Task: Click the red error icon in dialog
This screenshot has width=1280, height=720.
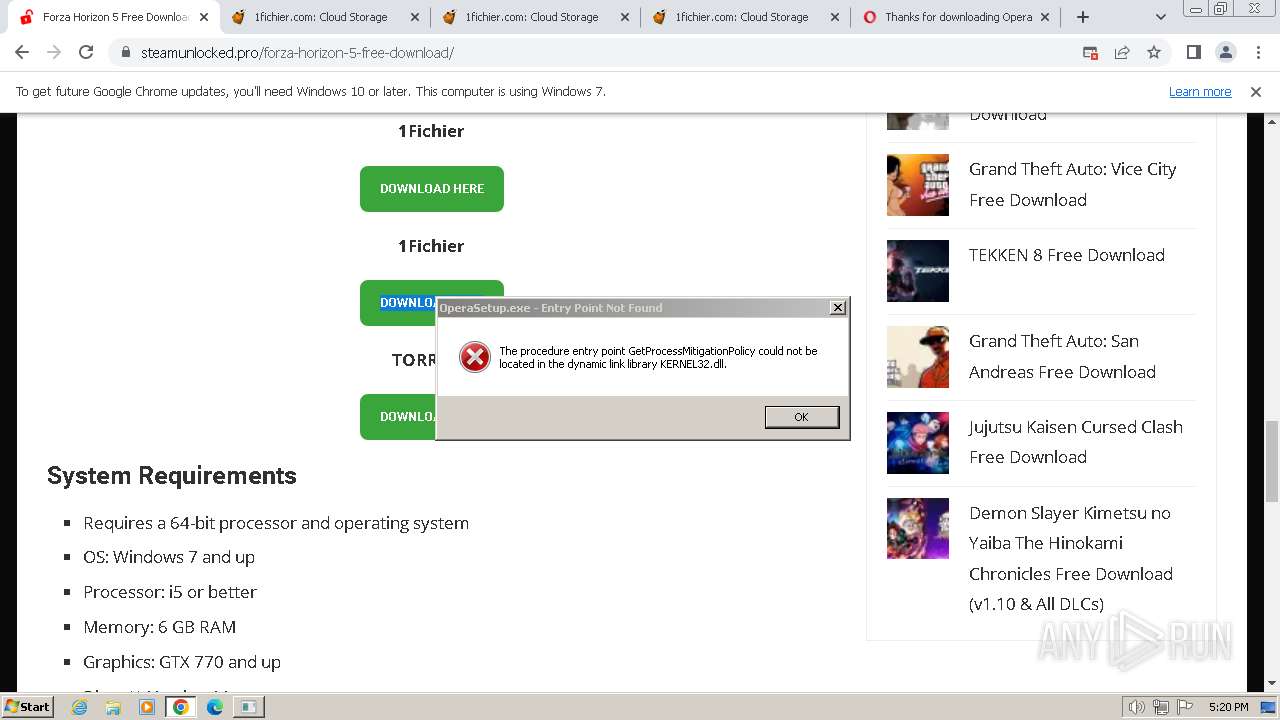Action: click(x=475, y=357)
